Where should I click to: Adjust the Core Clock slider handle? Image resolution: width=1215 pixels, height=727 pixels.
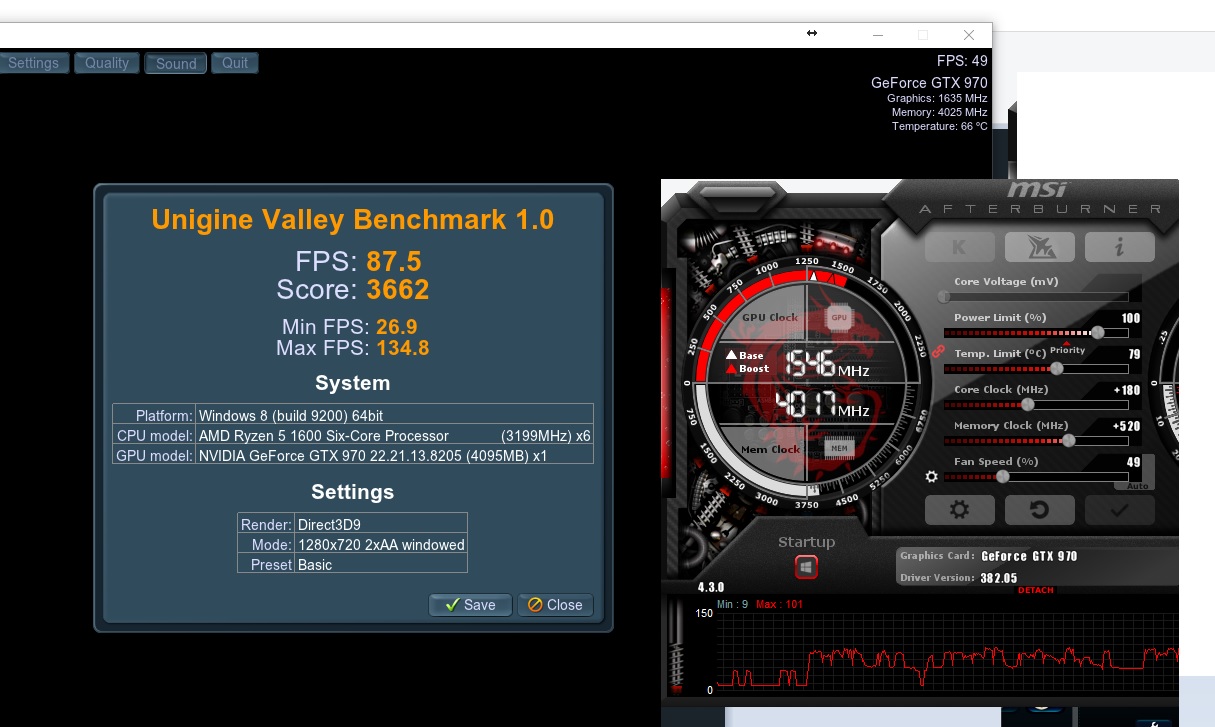click(x=1027, y=405)
